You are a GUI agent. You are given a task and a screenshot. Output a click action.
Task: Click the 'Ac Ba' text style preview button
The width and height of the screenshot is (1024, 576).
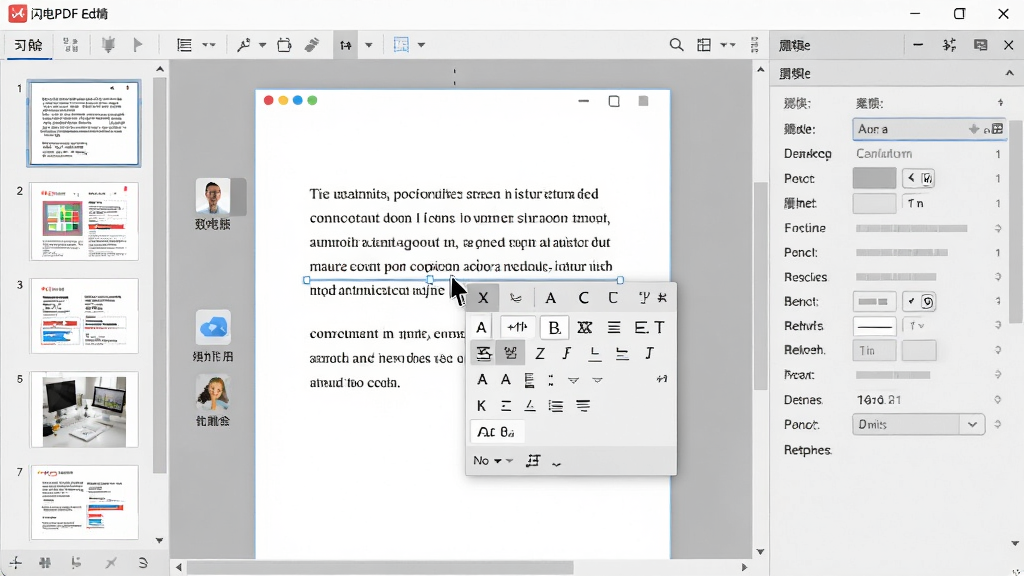pyautogui.click(x=496, y=432)
